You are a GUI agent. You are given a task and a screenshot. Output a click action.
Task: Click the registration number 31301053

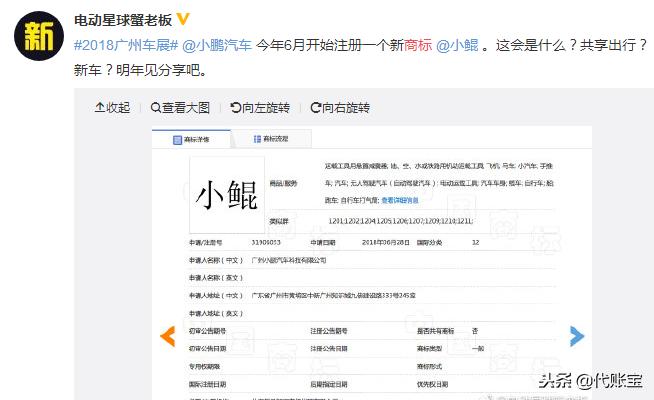tap(266, 242)
